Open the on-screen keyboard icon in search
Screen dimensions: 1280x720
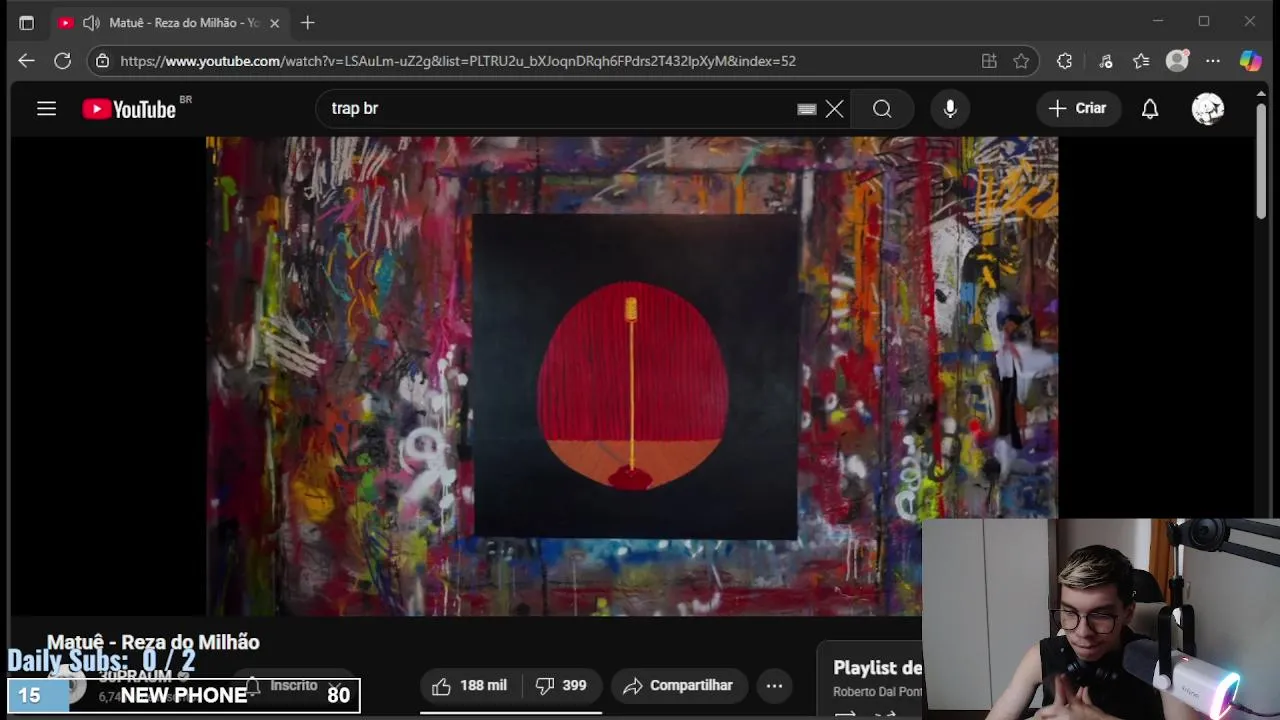pos(807,109)
